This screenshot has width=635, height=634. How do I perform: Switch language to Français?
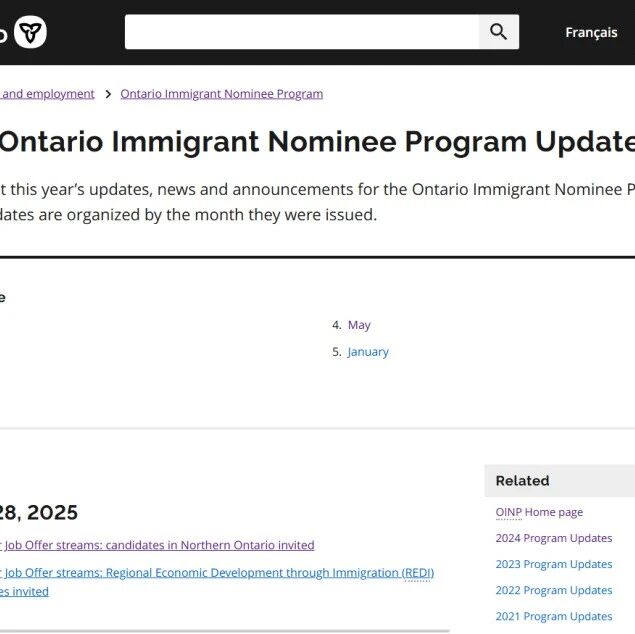click(x=591, y=32)
